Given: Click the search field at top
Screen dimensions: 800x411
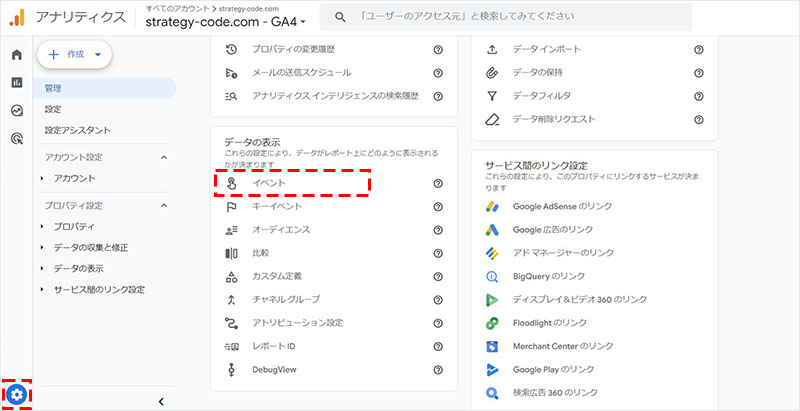Looking at the screenshot, I should (x=510, y=17).
